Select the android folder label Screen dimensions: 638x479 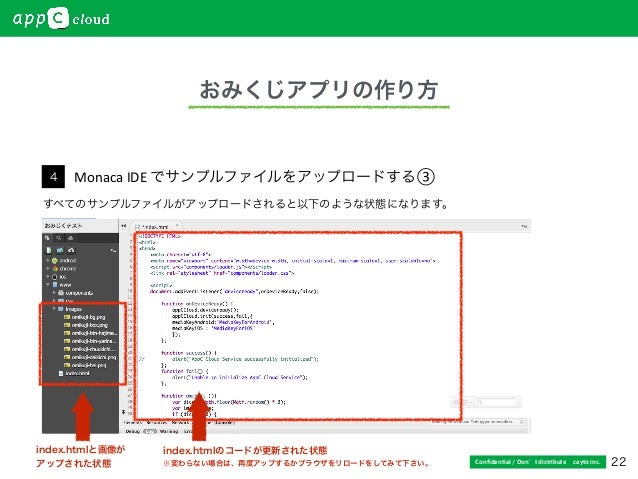pos(68,260)
